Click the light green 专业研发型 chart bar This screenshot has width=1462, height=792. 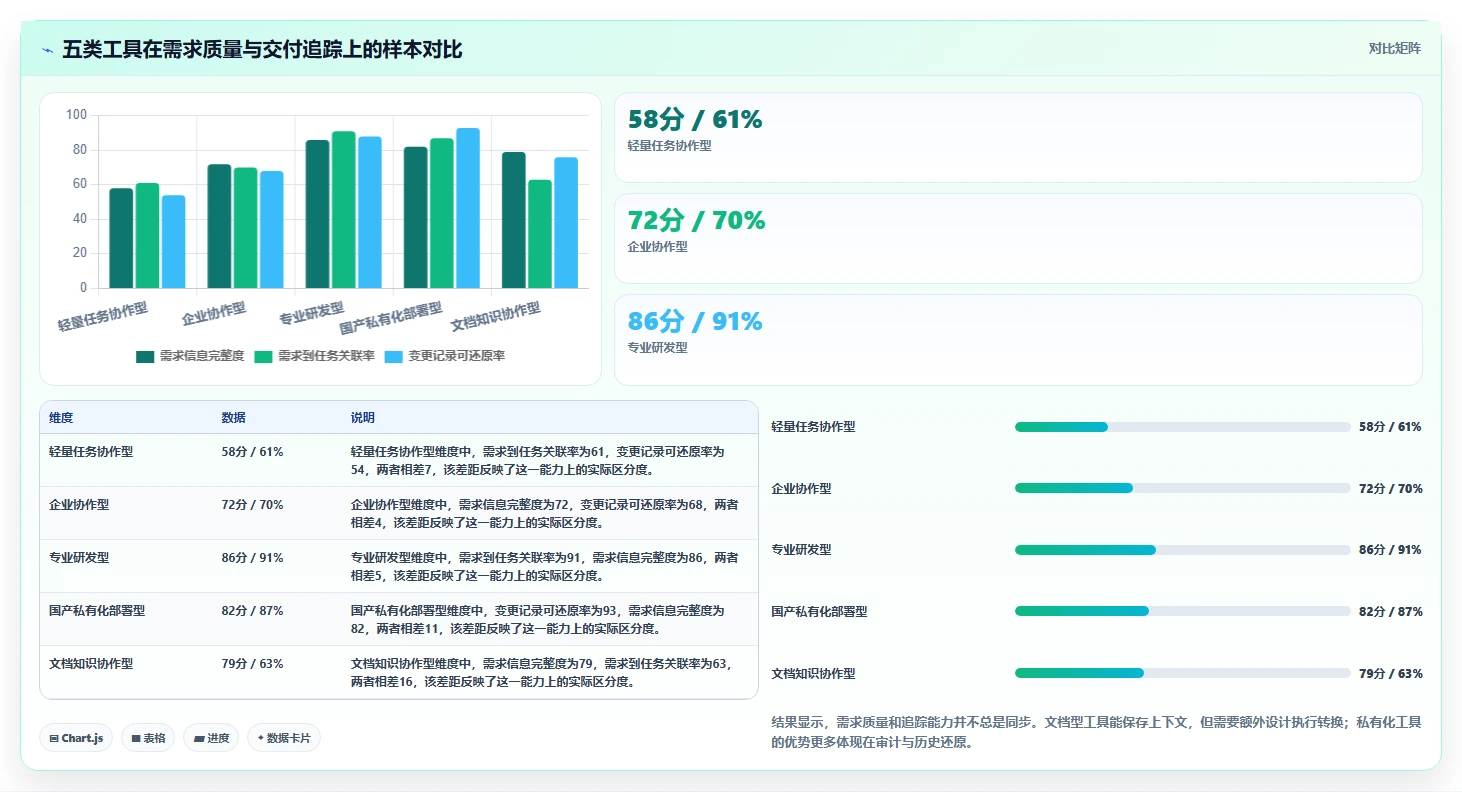tap(344, 210)
